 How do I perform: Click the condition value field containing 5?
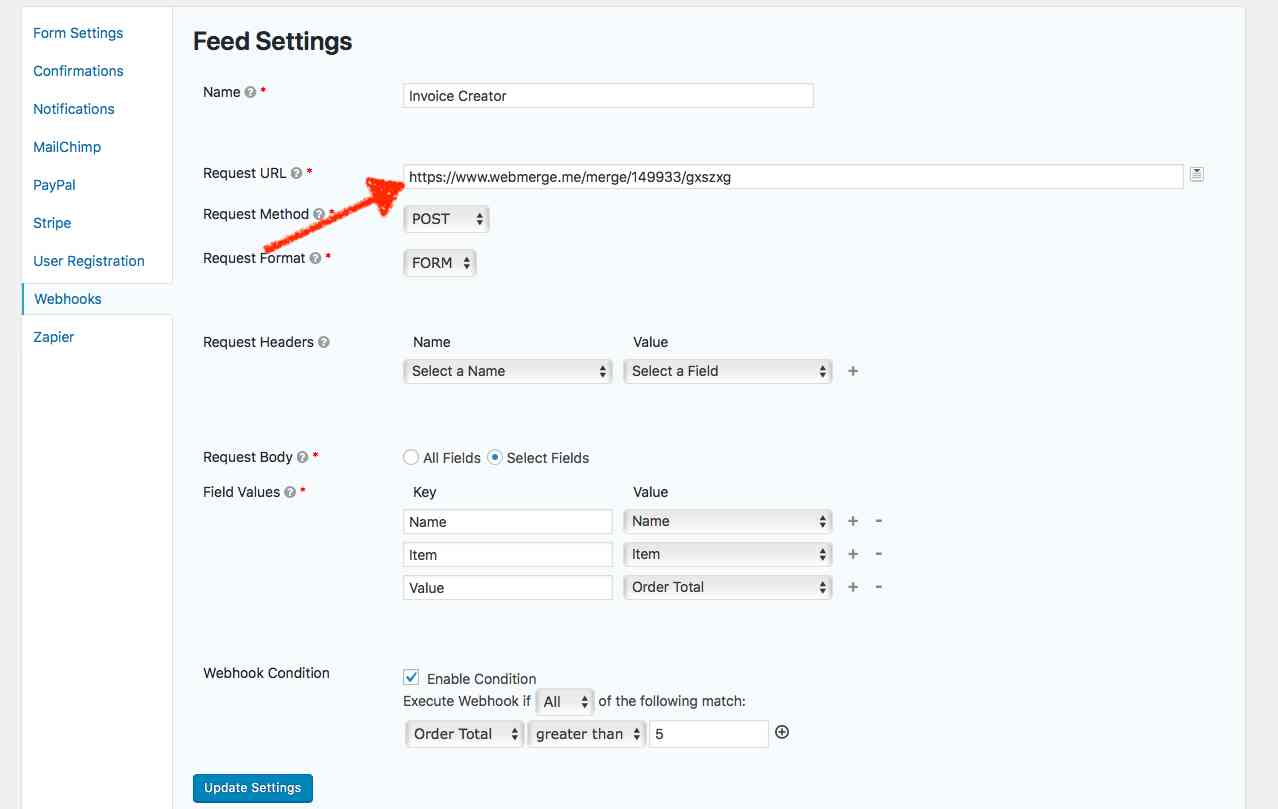click(708, 733)
